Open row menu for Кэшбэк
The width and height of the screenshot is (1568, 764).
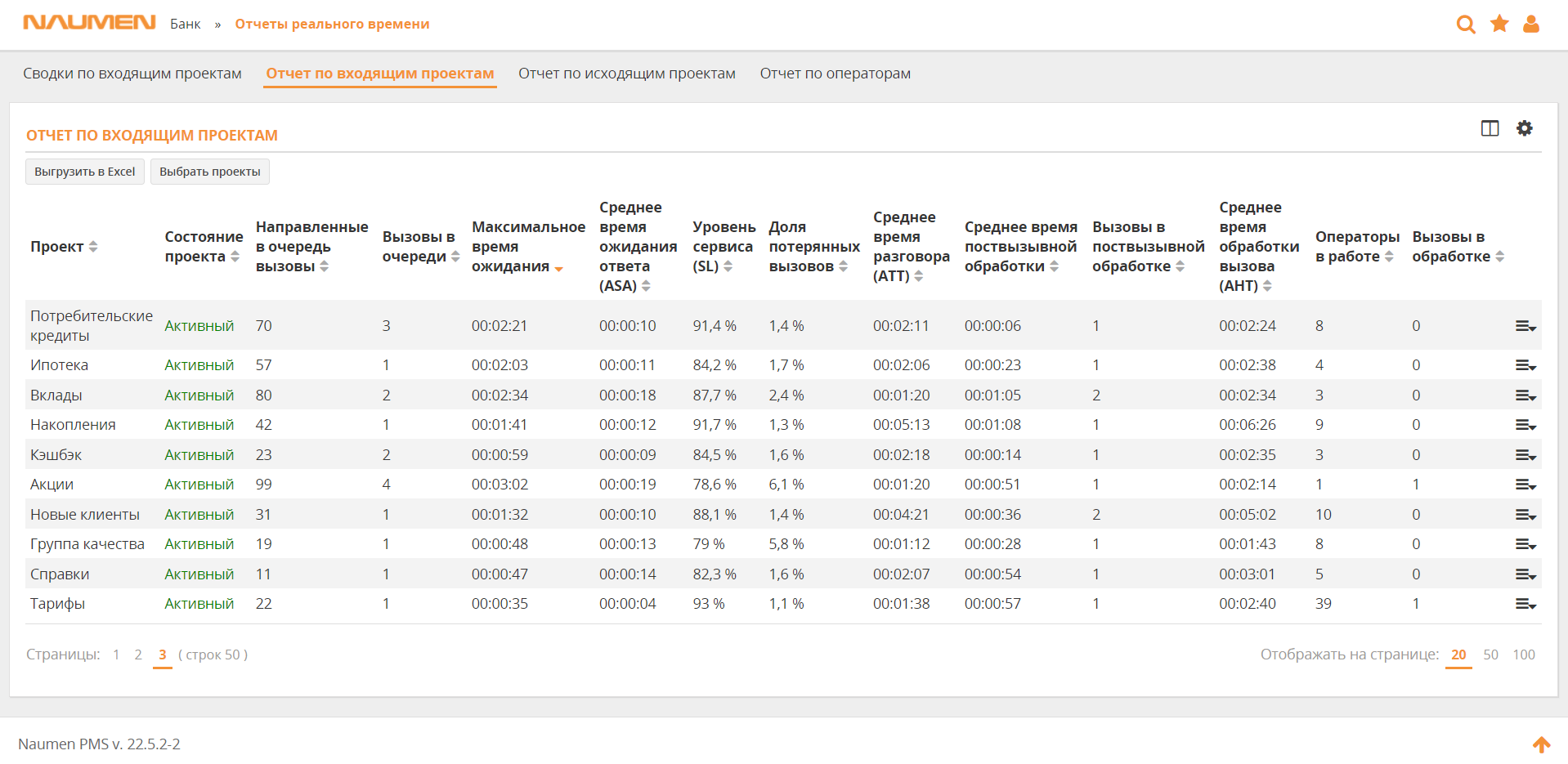point(1525,455)
